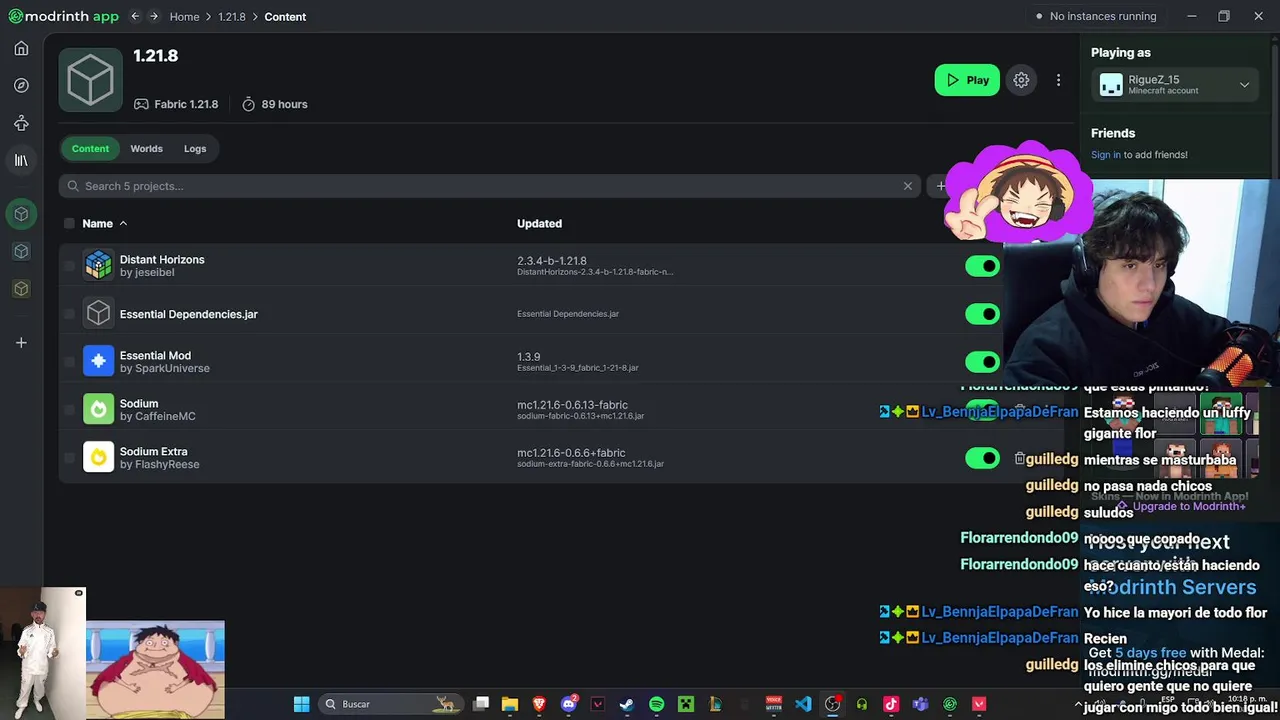This screenshot has height=720, width=1280.
Task: Open the Library icon in the sidebar
Action: 21,160
